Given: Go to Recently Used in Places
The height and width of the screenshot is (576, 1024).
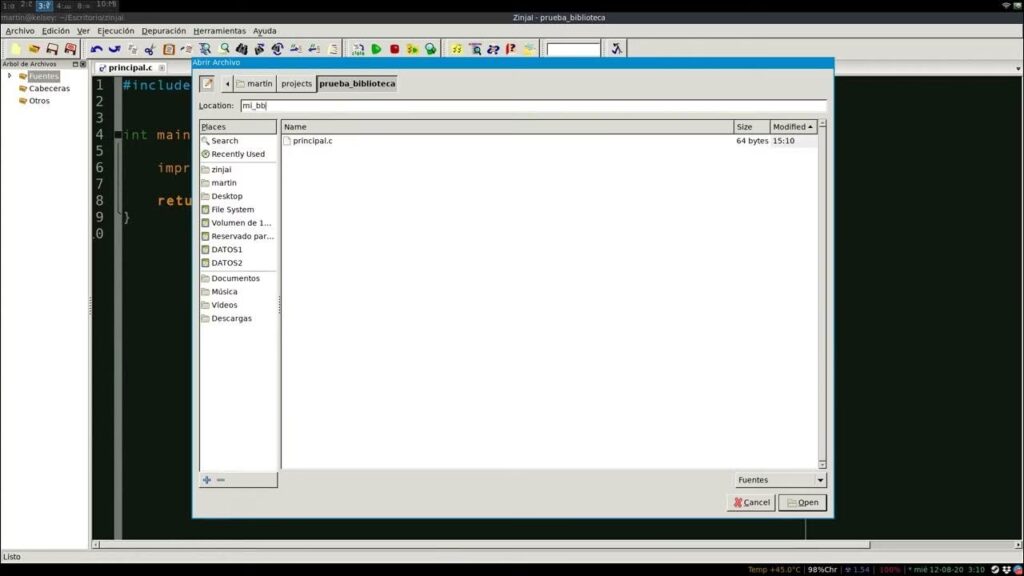Looking at the screenshot, I should pyautogui.click(x=238, y=154).
